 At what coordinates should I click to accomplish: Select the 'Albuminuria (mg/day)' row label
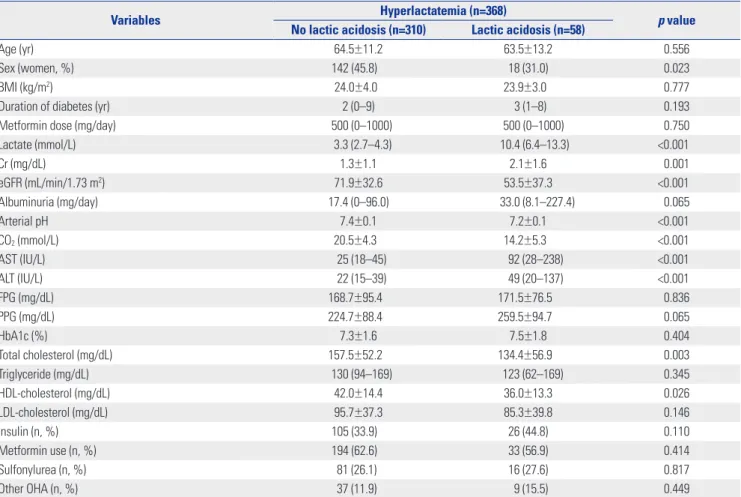tap(49, 202)
